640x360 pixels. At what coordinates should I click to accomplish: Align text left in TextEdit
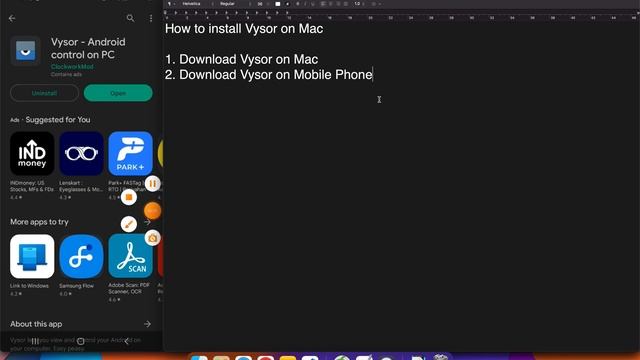pyautogui.click(x=323, y=4)
